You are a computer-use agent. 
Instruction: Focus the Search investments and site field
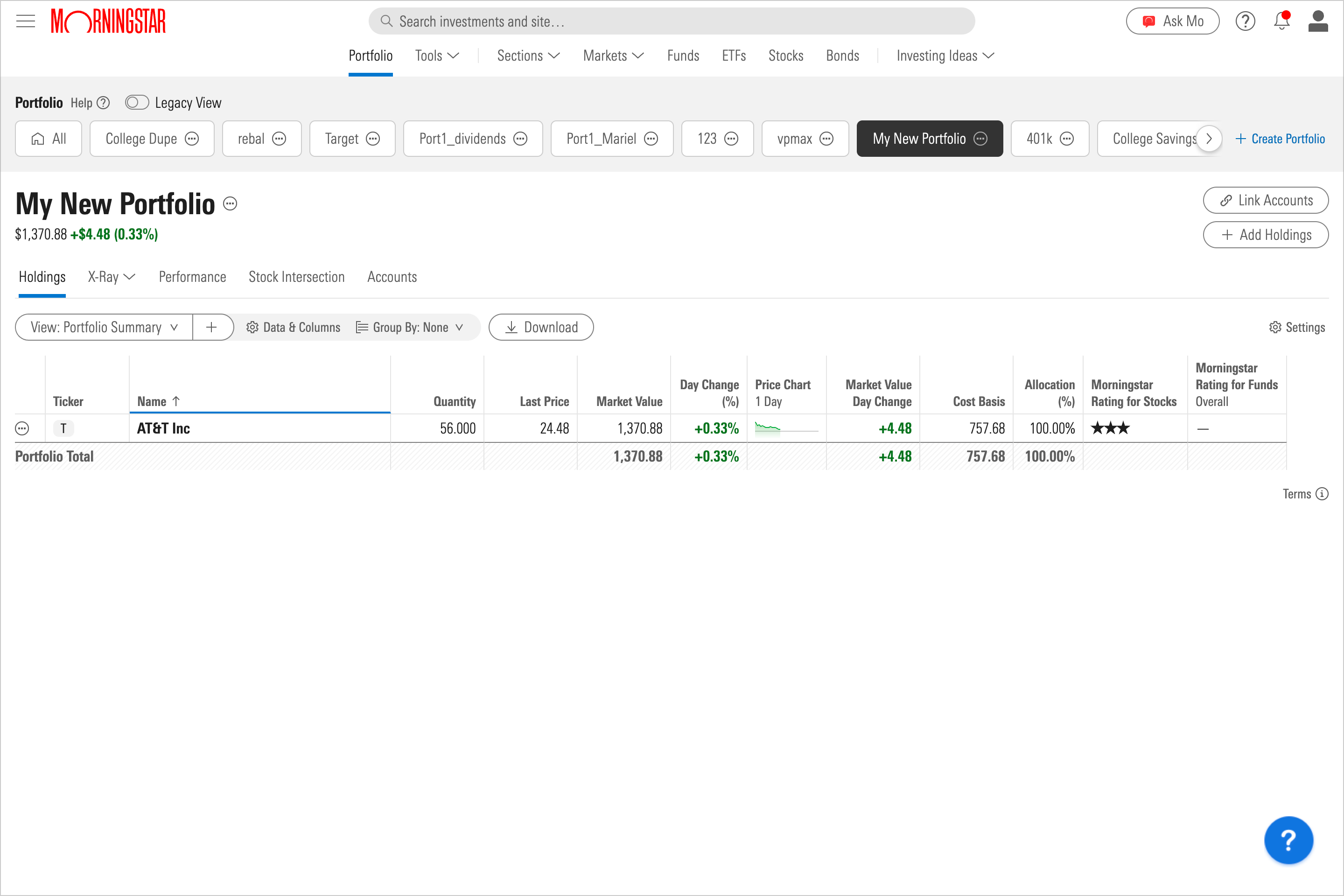point(672,21)
